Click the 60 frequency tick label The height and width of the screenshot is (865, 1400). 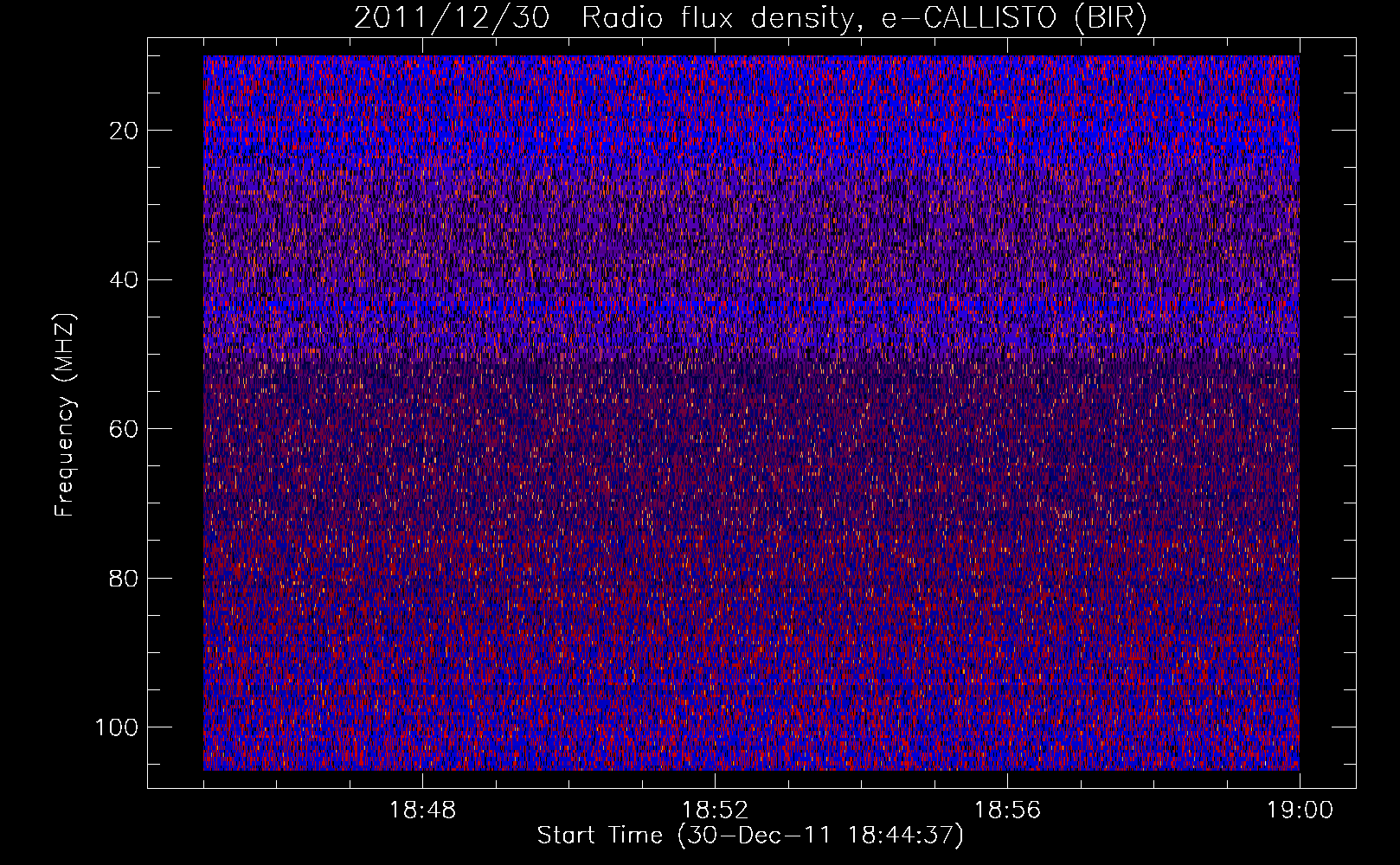click(x=124, y=429)
